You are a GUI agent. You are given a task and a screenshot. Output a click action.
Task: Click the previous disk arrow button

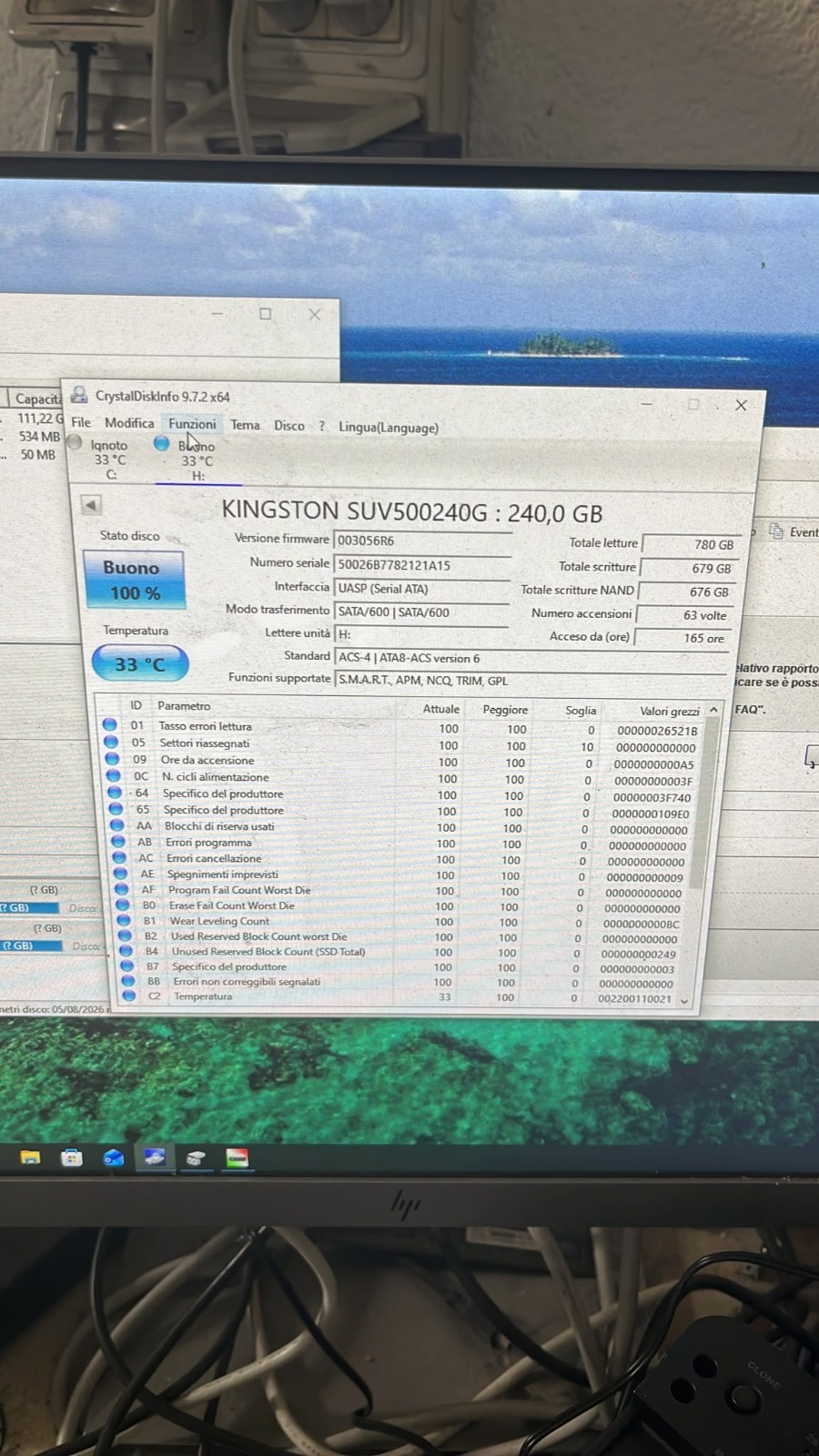(91, 504)
